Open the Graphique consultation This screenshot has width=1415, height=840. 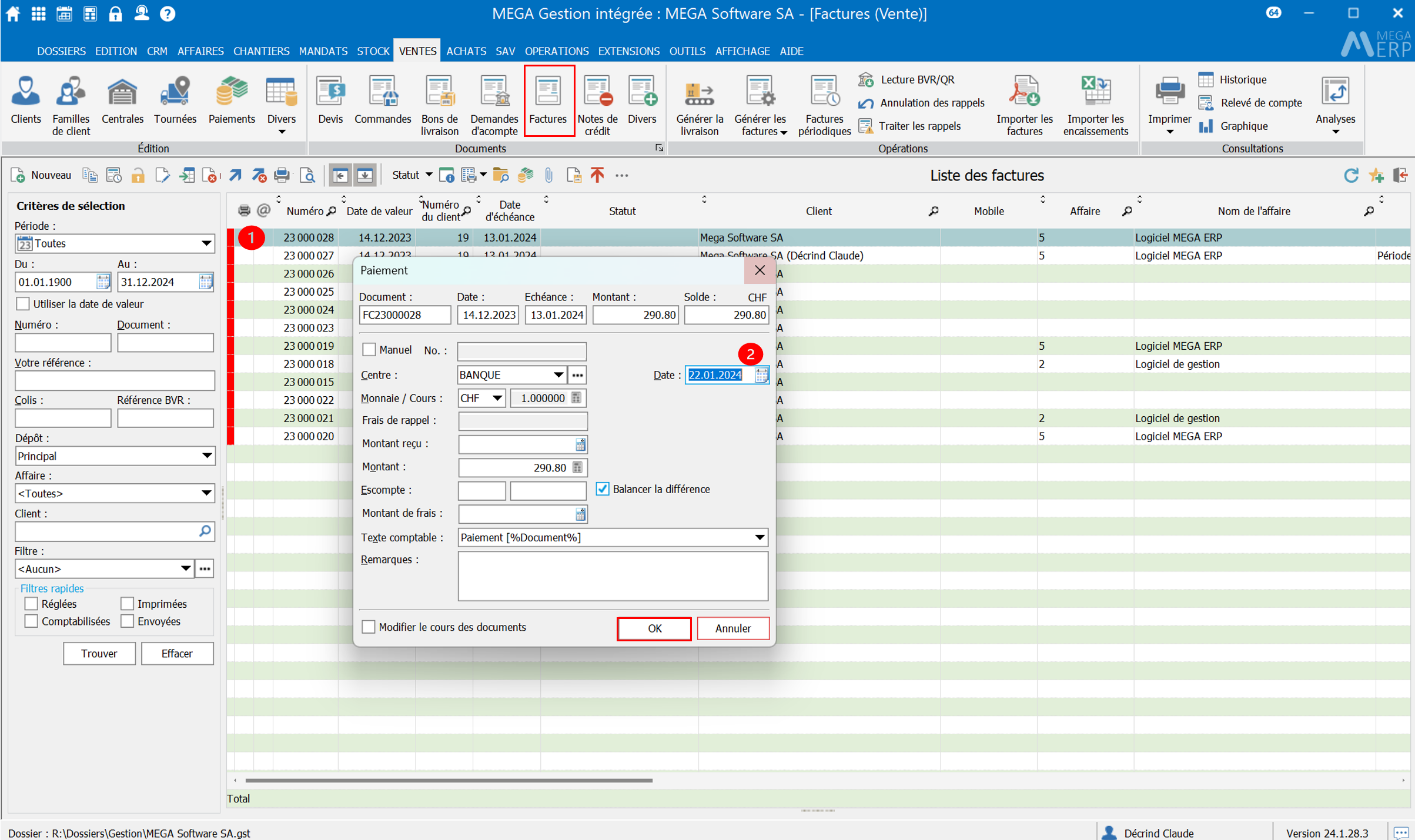(x=1233, y=126)
